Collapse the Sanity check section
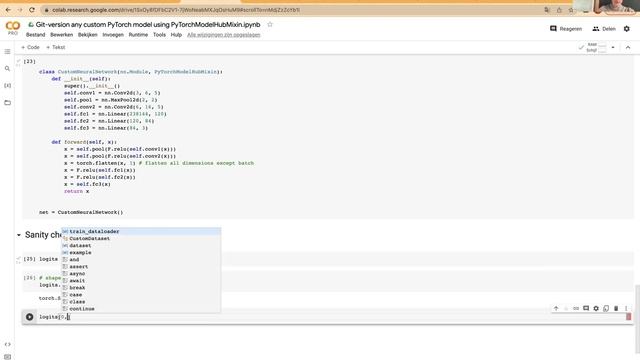Screen dimensions: 640x360 point(19,235)
